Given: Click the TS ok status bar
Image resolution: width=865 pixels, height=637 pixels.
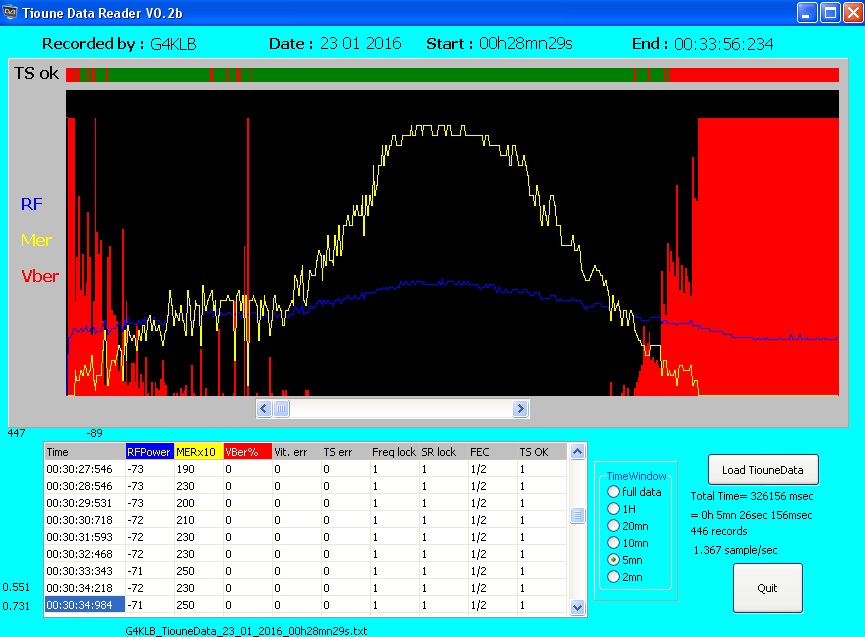Looking at the screenshot, I should coord(452,74).
